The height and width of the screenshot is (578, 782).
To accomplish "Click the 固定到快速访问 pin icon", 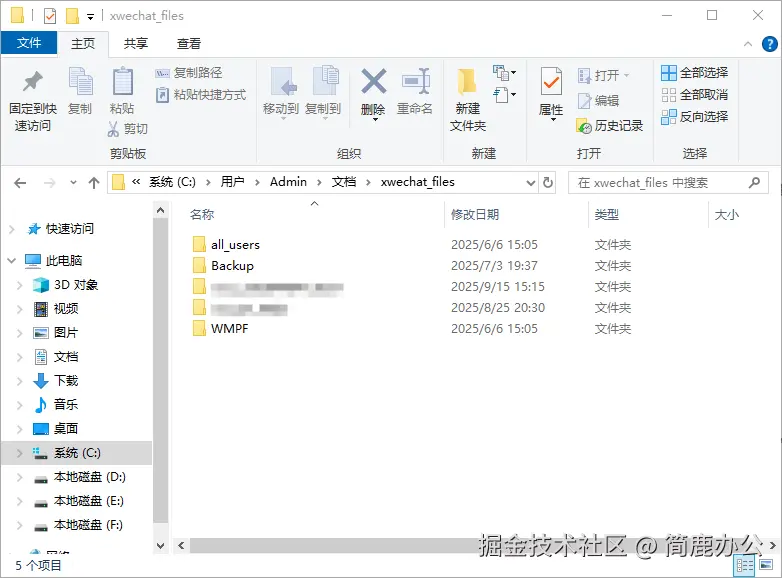I will tap(33, 82).
